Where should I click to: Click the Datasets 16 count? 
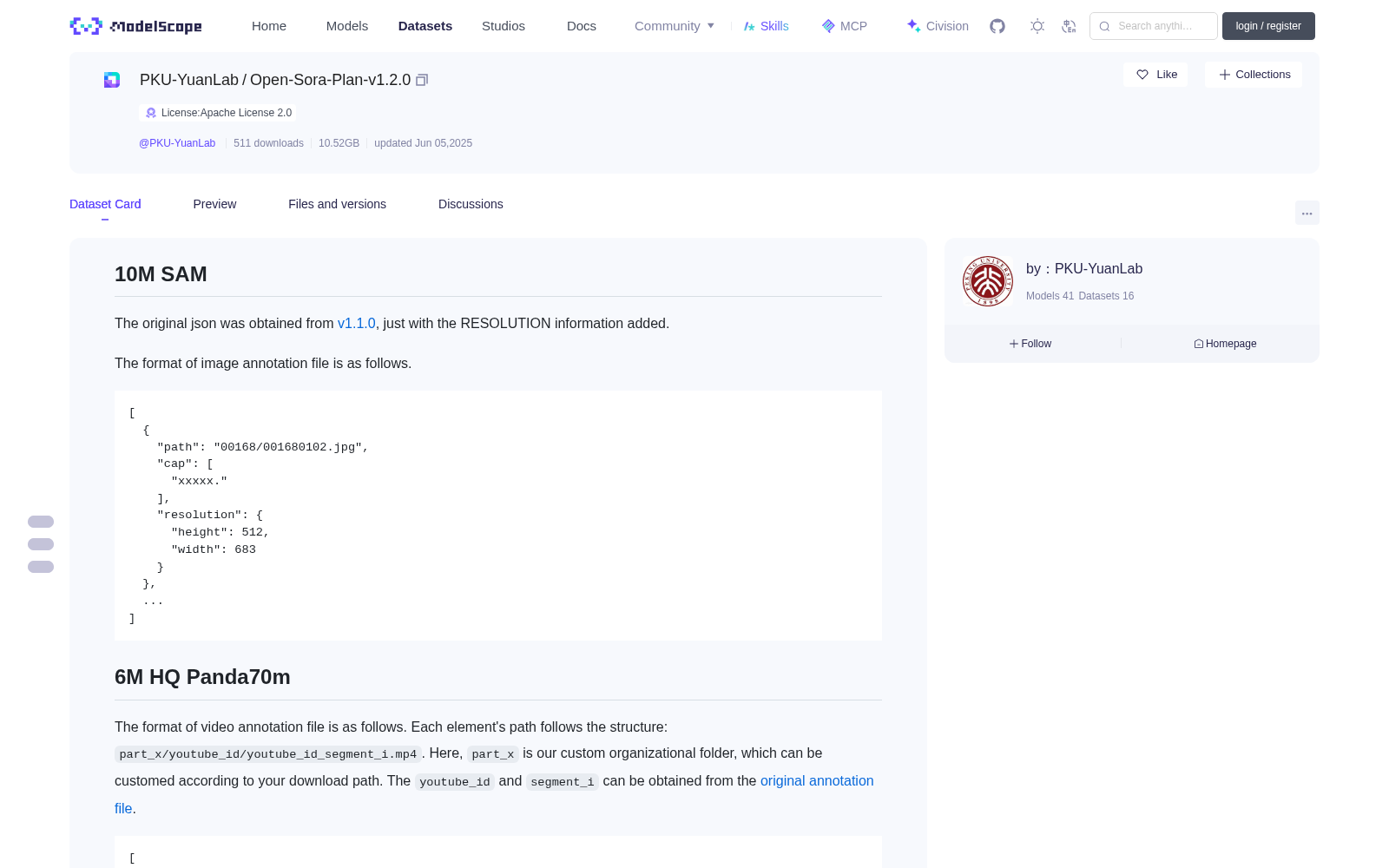pos(1106,296)
